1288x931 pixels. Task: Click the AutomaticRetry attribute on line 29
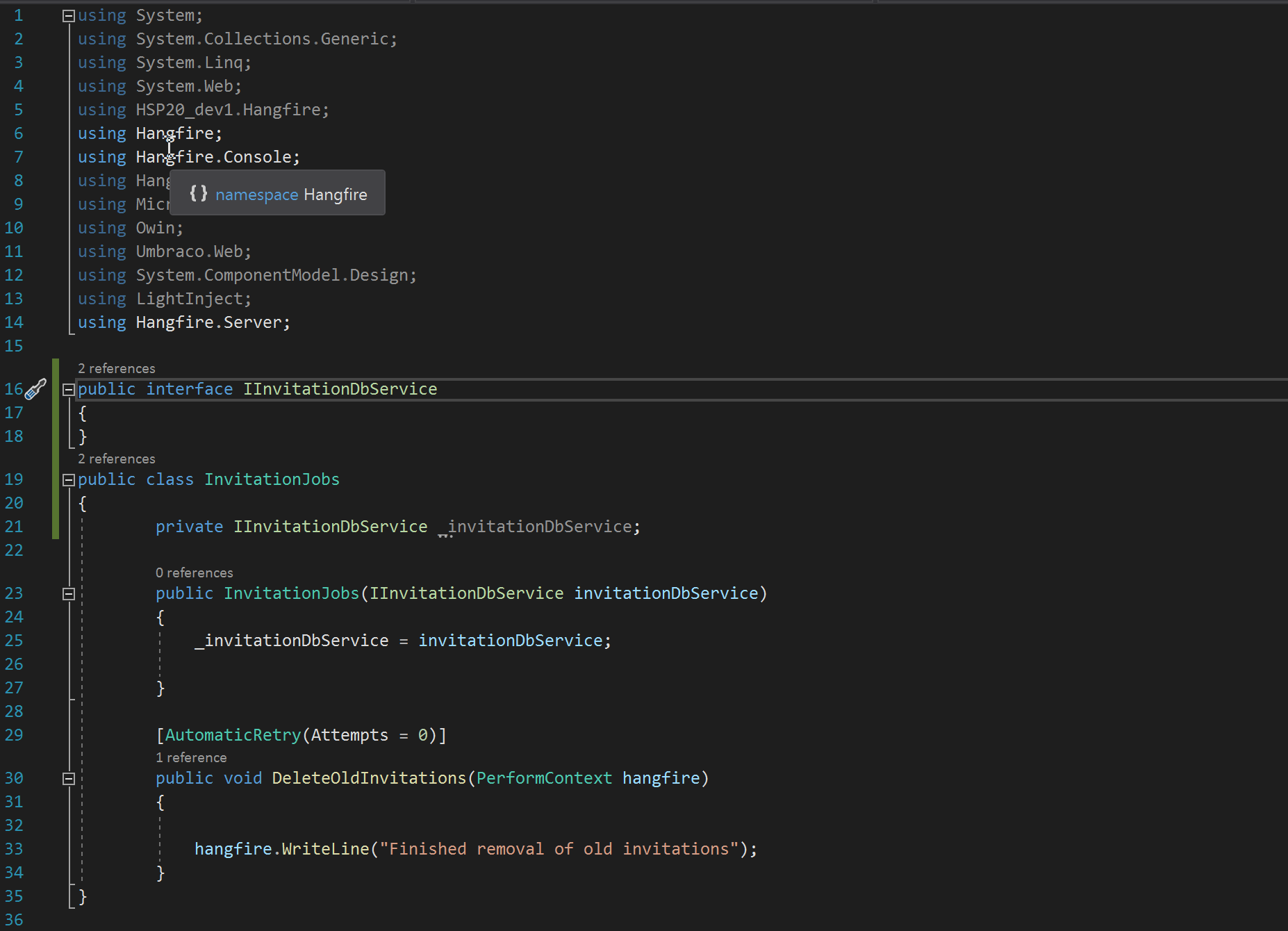tap(233, 735)
